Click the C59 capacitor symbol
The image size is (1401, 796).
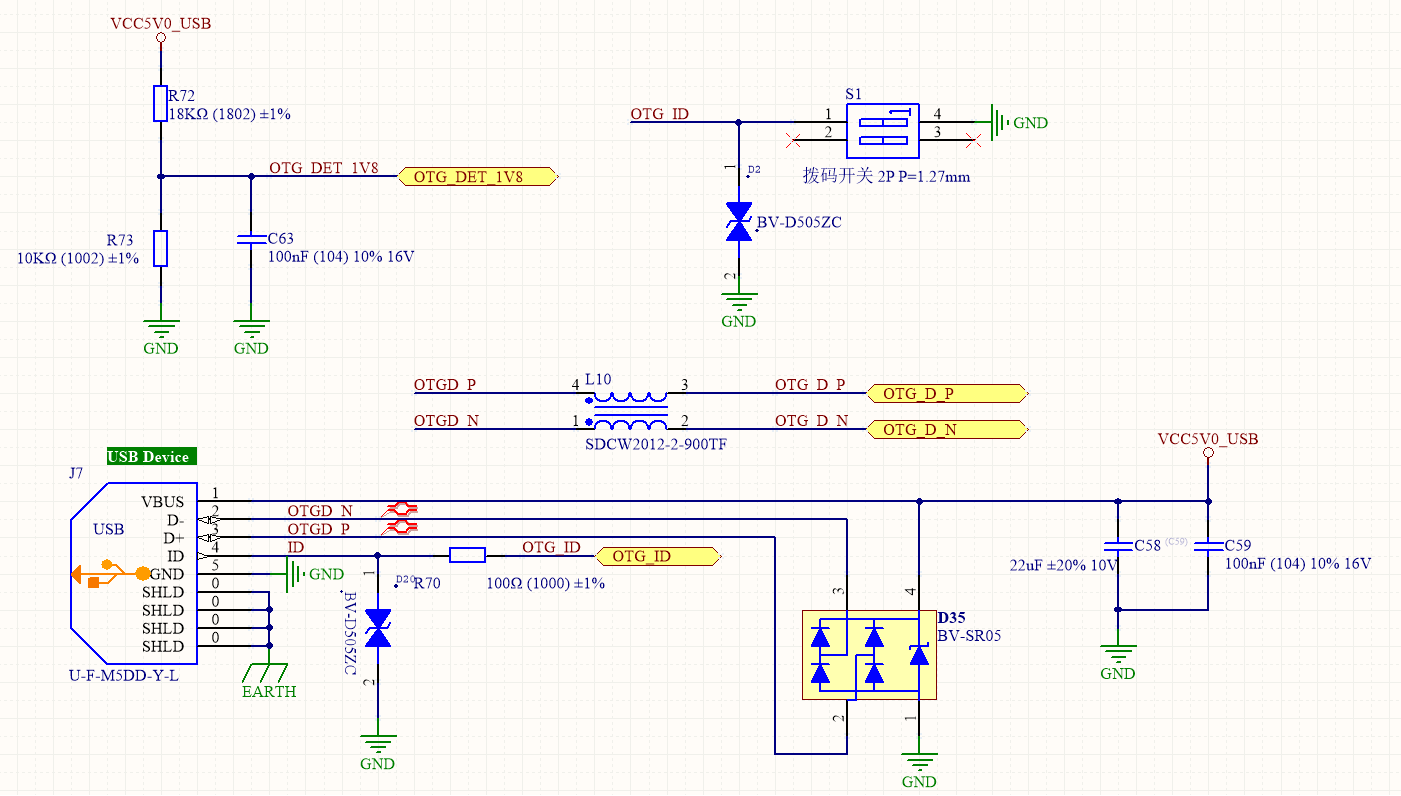[1208, 547]
